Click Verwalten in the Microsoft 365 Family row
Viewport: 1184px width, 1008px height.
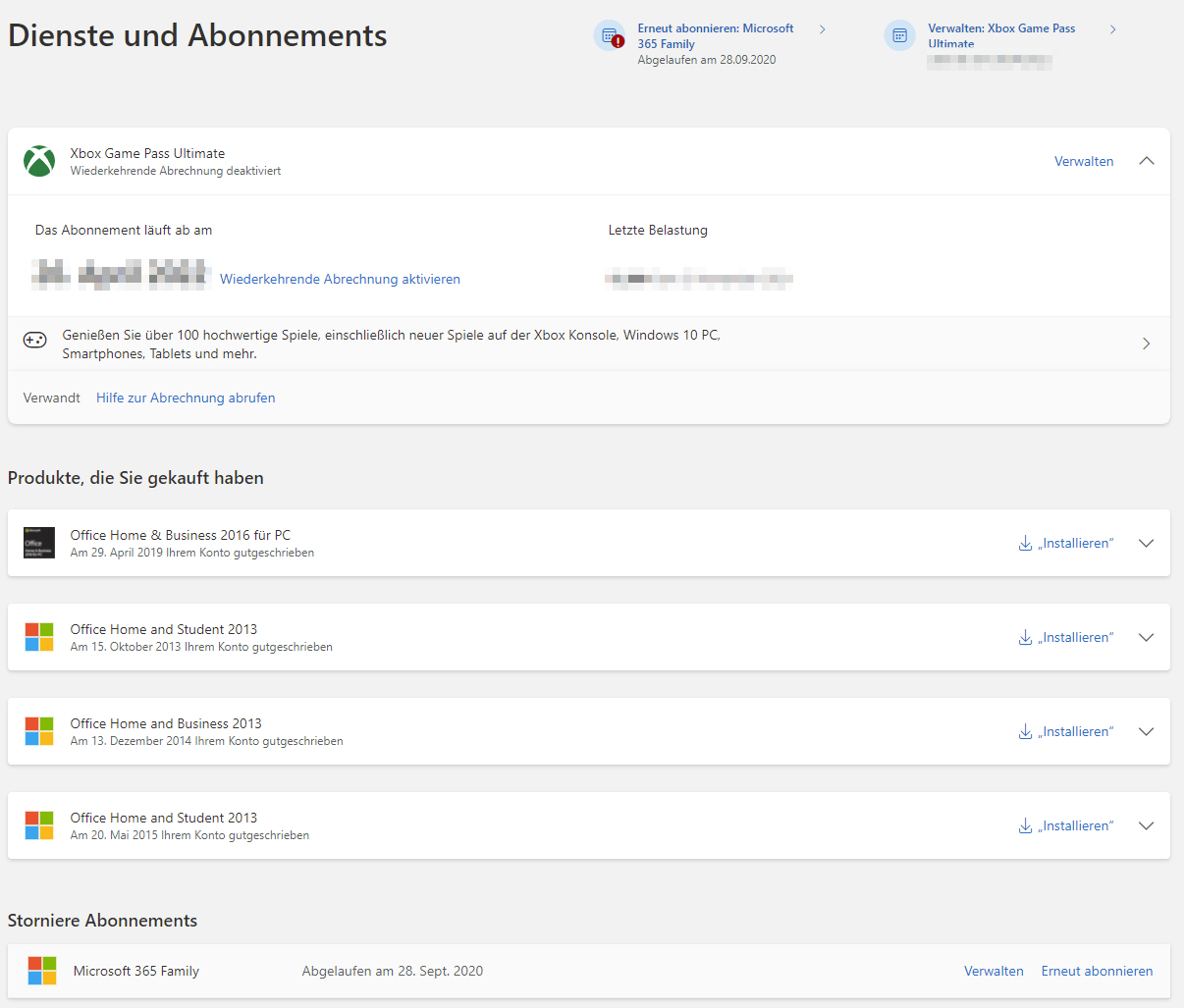(994, 971)
